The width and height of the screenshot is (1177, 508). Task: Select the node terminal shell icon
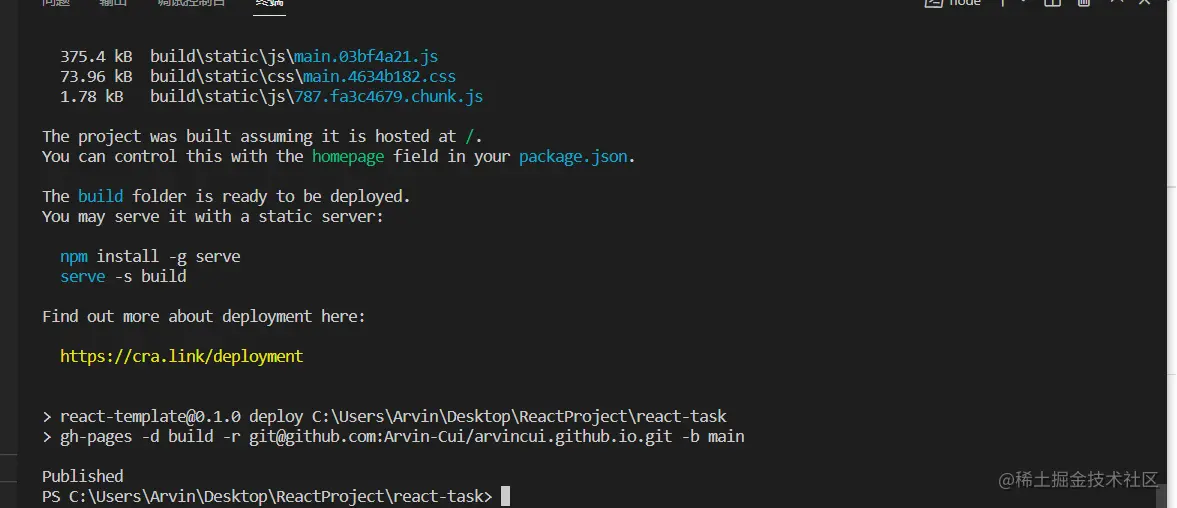coord(935,3)
